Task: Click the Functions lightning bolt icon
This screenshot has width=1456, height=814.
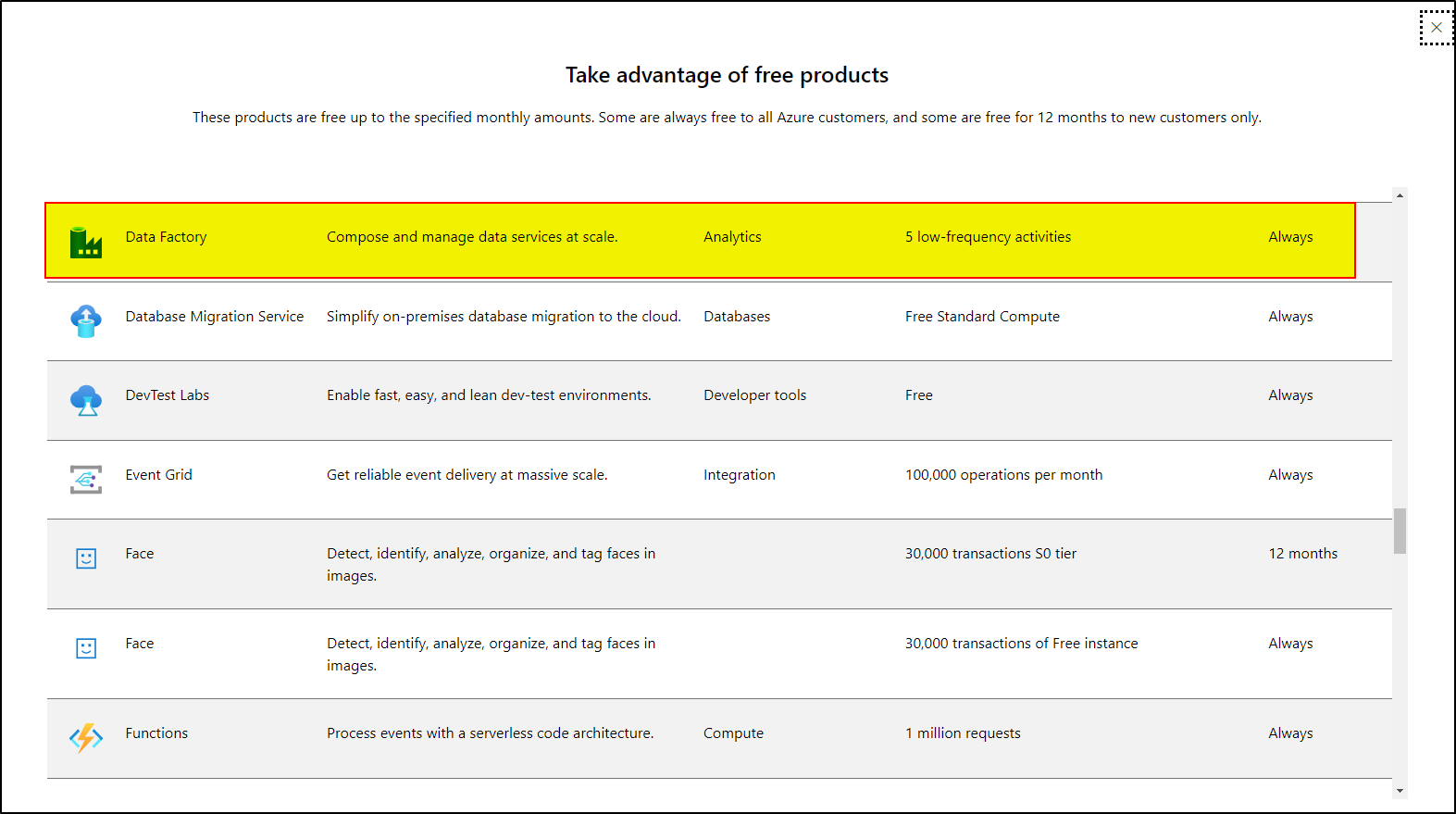Action: point(86,738)
